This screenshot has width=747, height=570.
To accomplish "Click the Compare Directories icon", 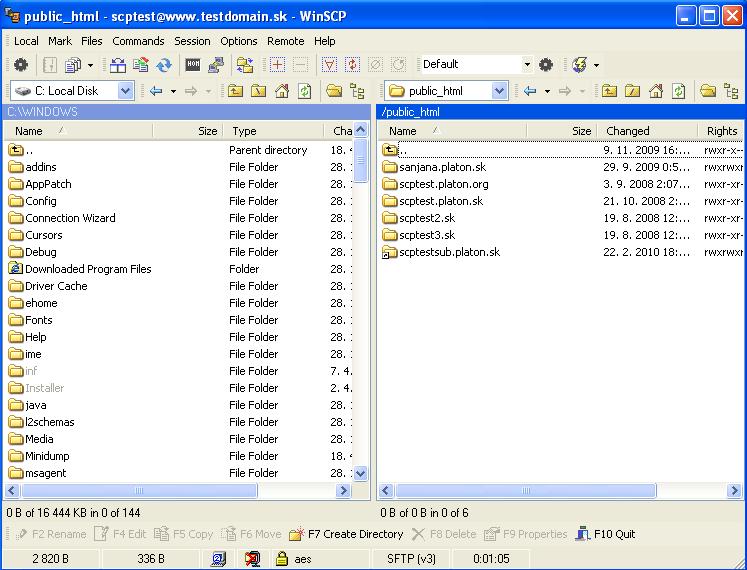I will coord(118,64).
